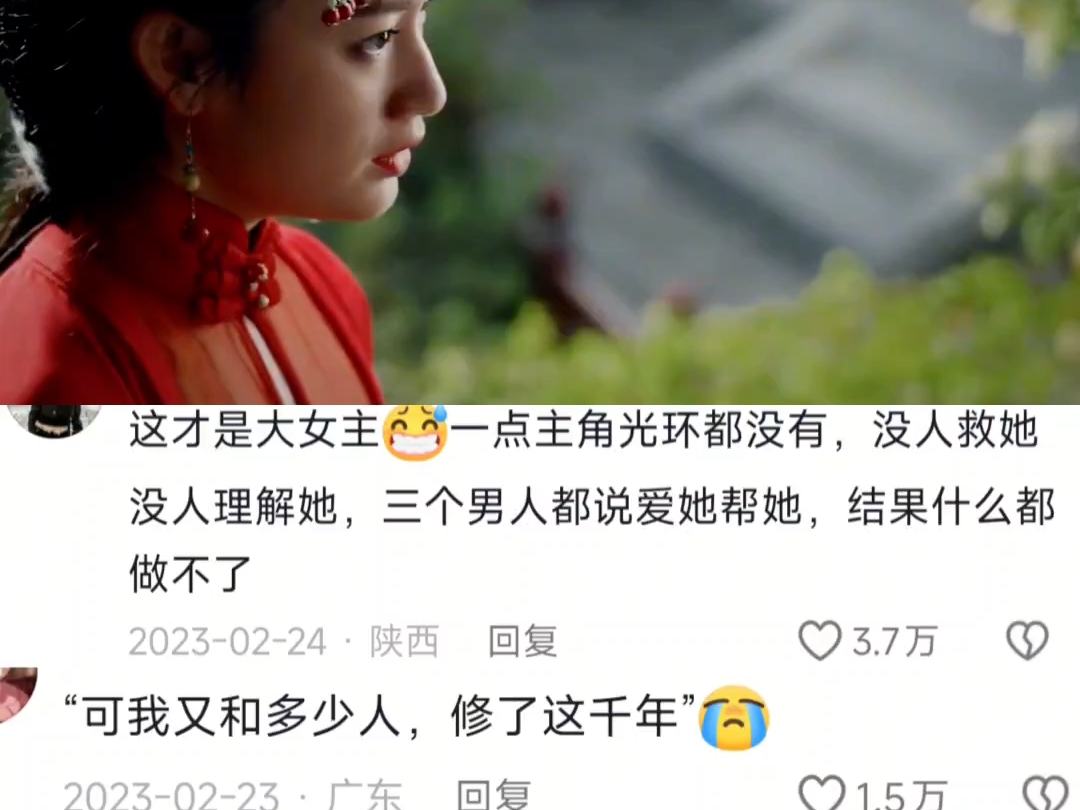Open the second commenter's avatar profile

pos(18,695)
